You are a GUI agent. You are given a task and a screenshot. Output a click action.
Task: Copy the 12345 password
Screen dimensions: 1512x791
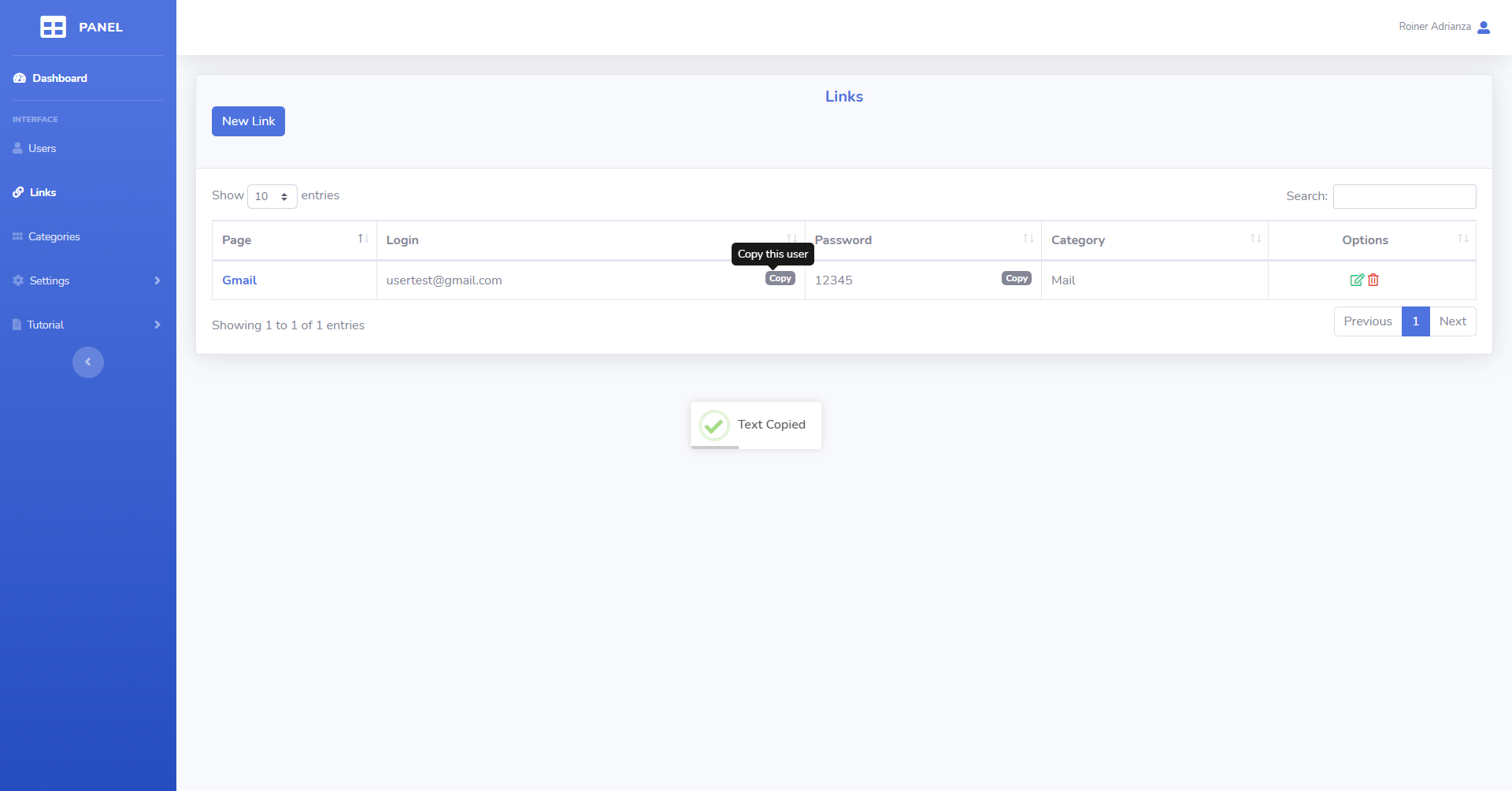1016,279
